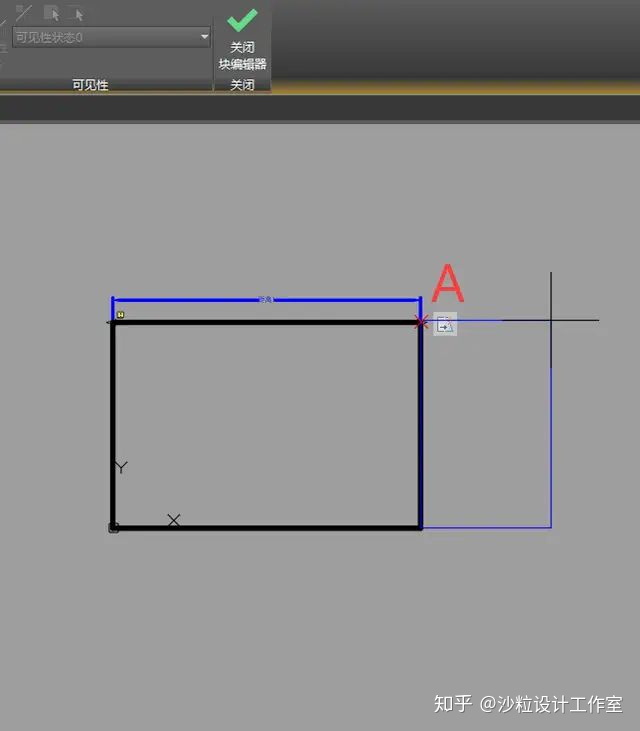The height and width of the screenshot is (731, 640).
Task: Click the 关闭 panel title below the checkmark
Action: click(242, 85)
